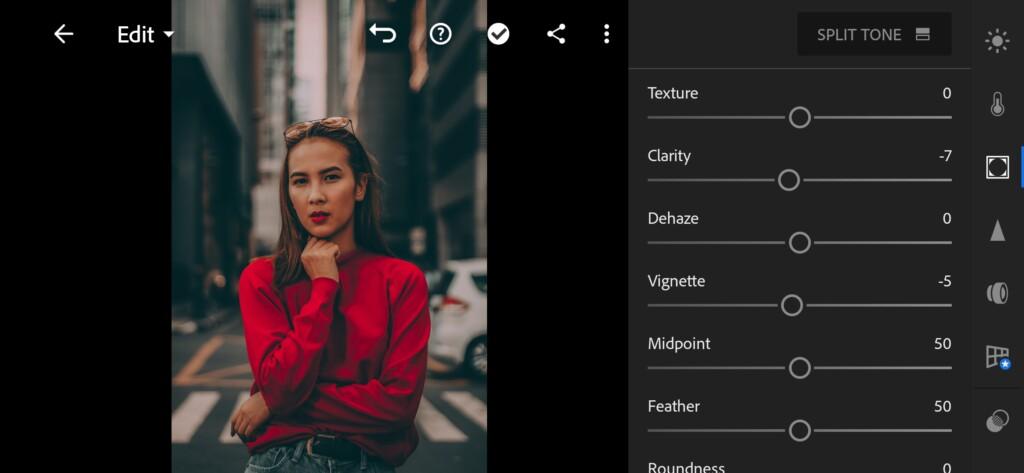
Task: Click the Texture label
Action: tap(673, 93)
